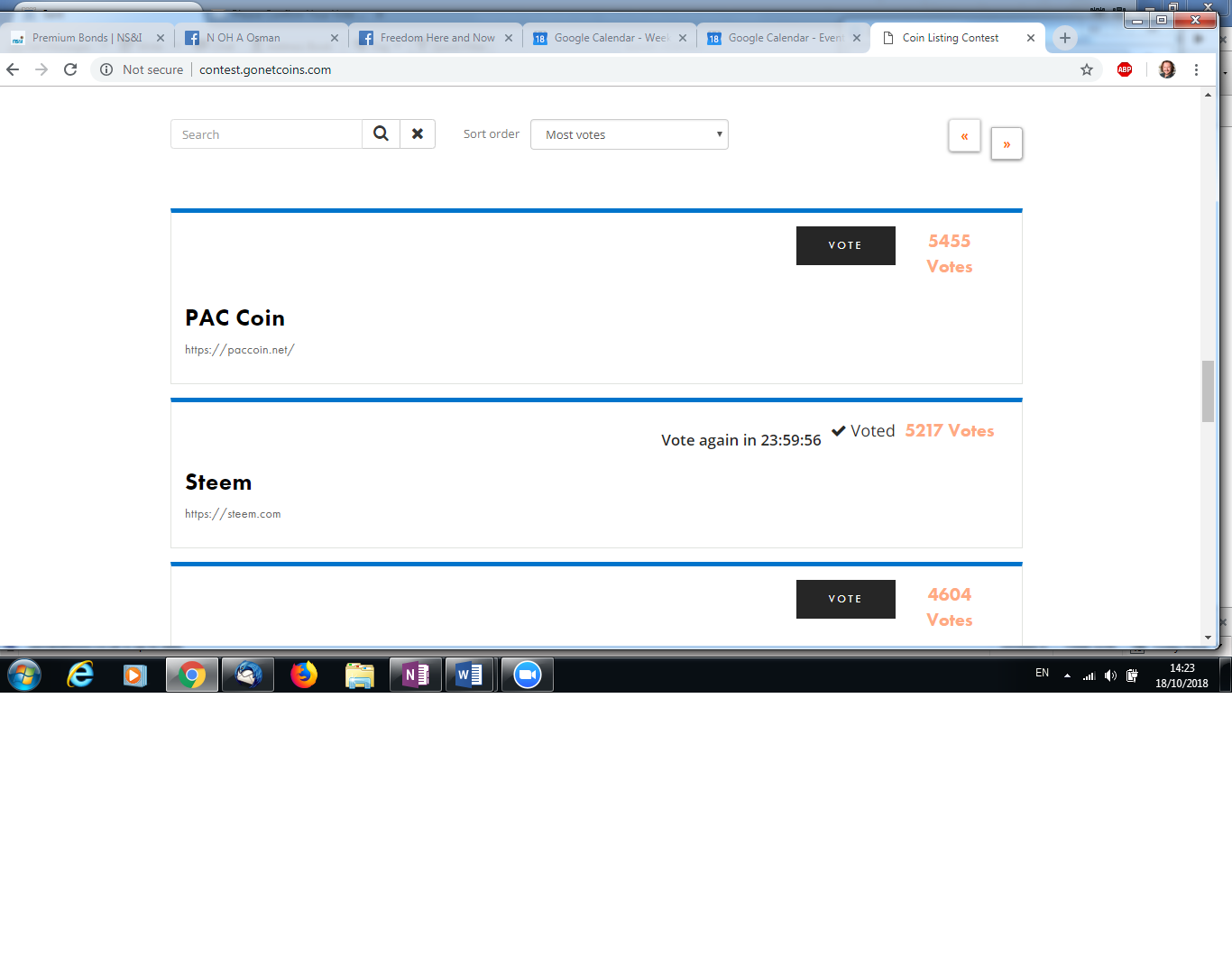Close the N OH A Osman tab
The height and width of the screenshot is (974, 1232).
click(335, 38)
